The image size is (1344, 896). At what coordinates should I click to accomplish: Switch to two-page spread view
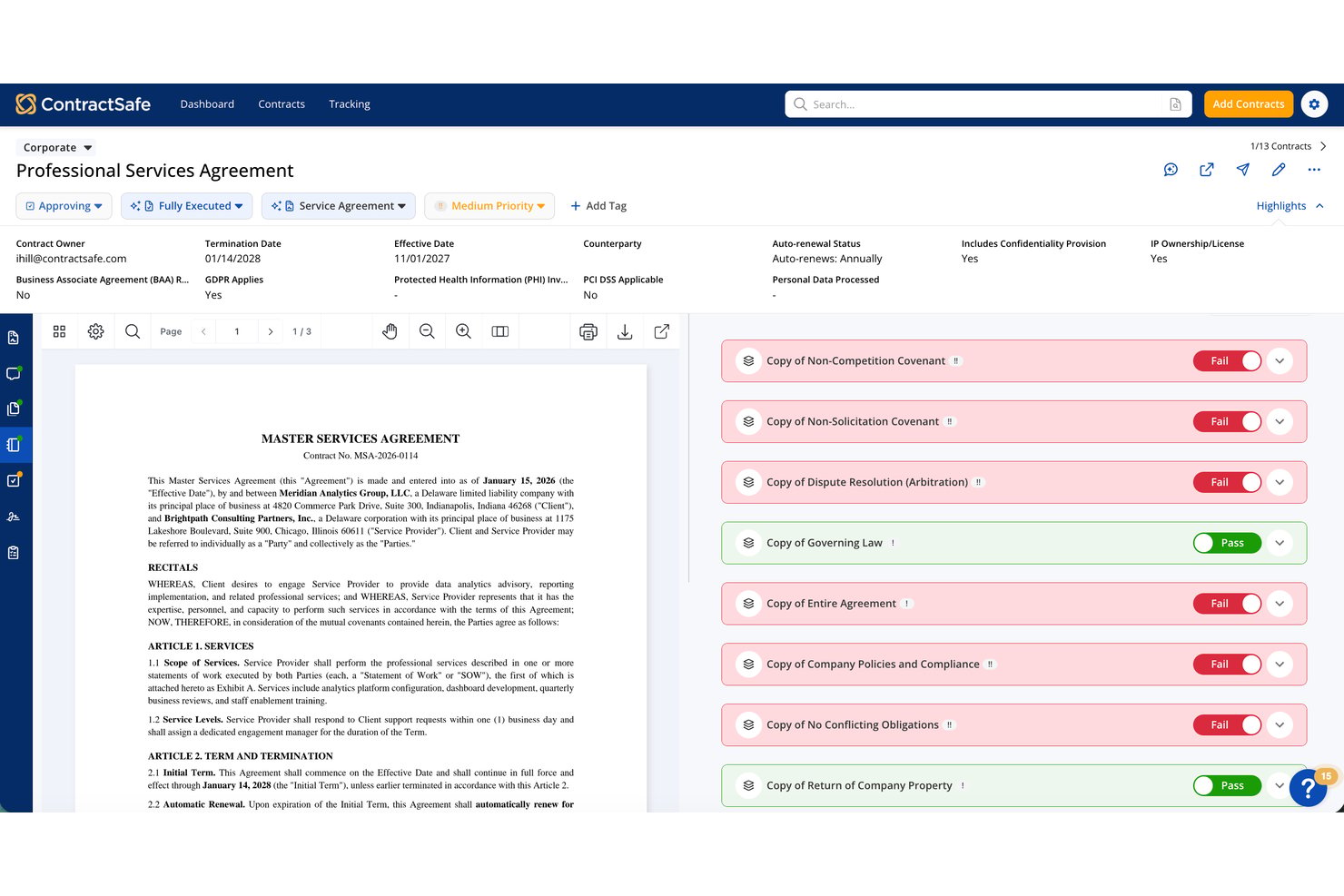point(499,331)
